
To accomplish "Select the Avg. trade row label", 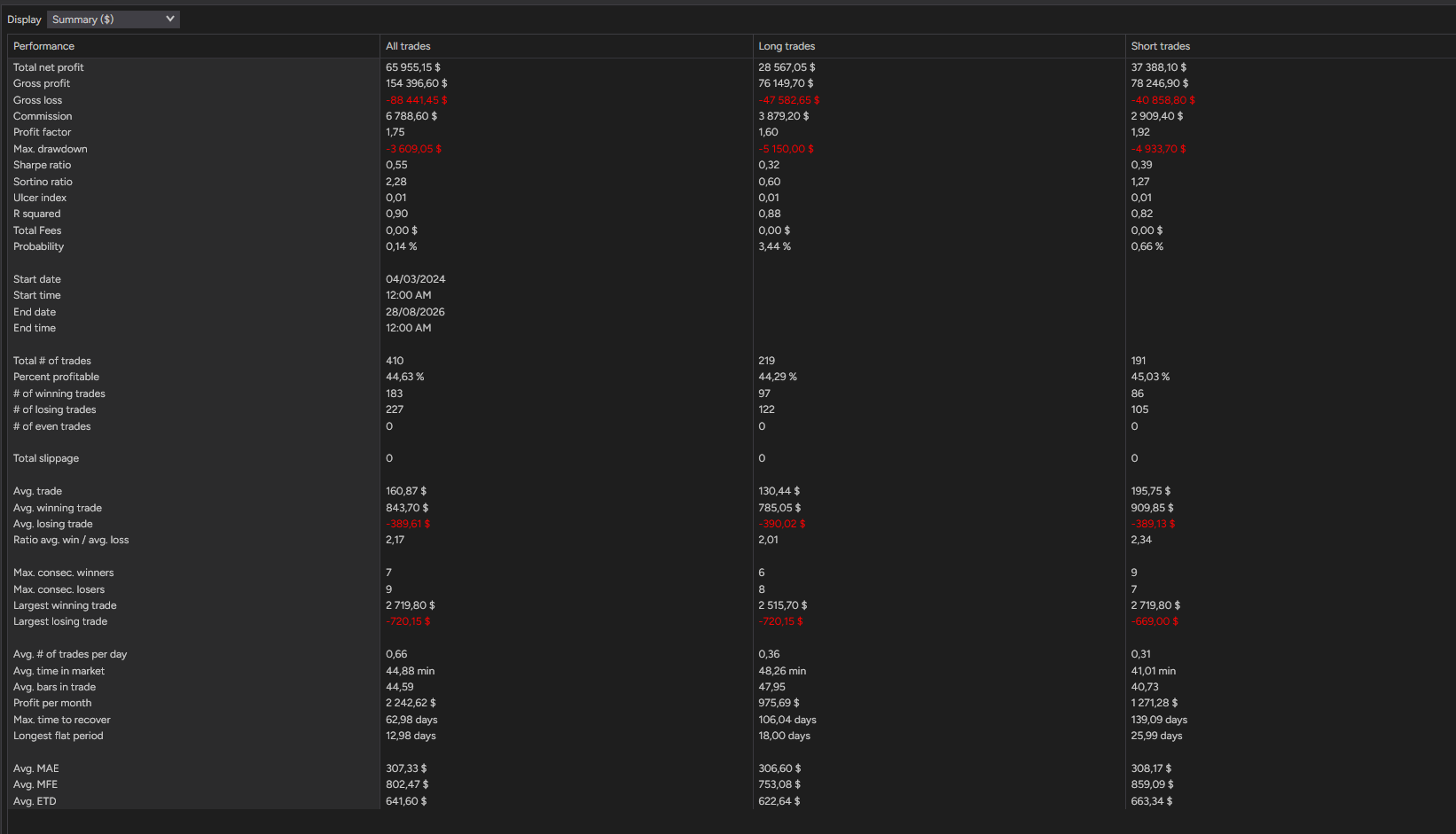I will pyautogui.click(x=38, y=491).
